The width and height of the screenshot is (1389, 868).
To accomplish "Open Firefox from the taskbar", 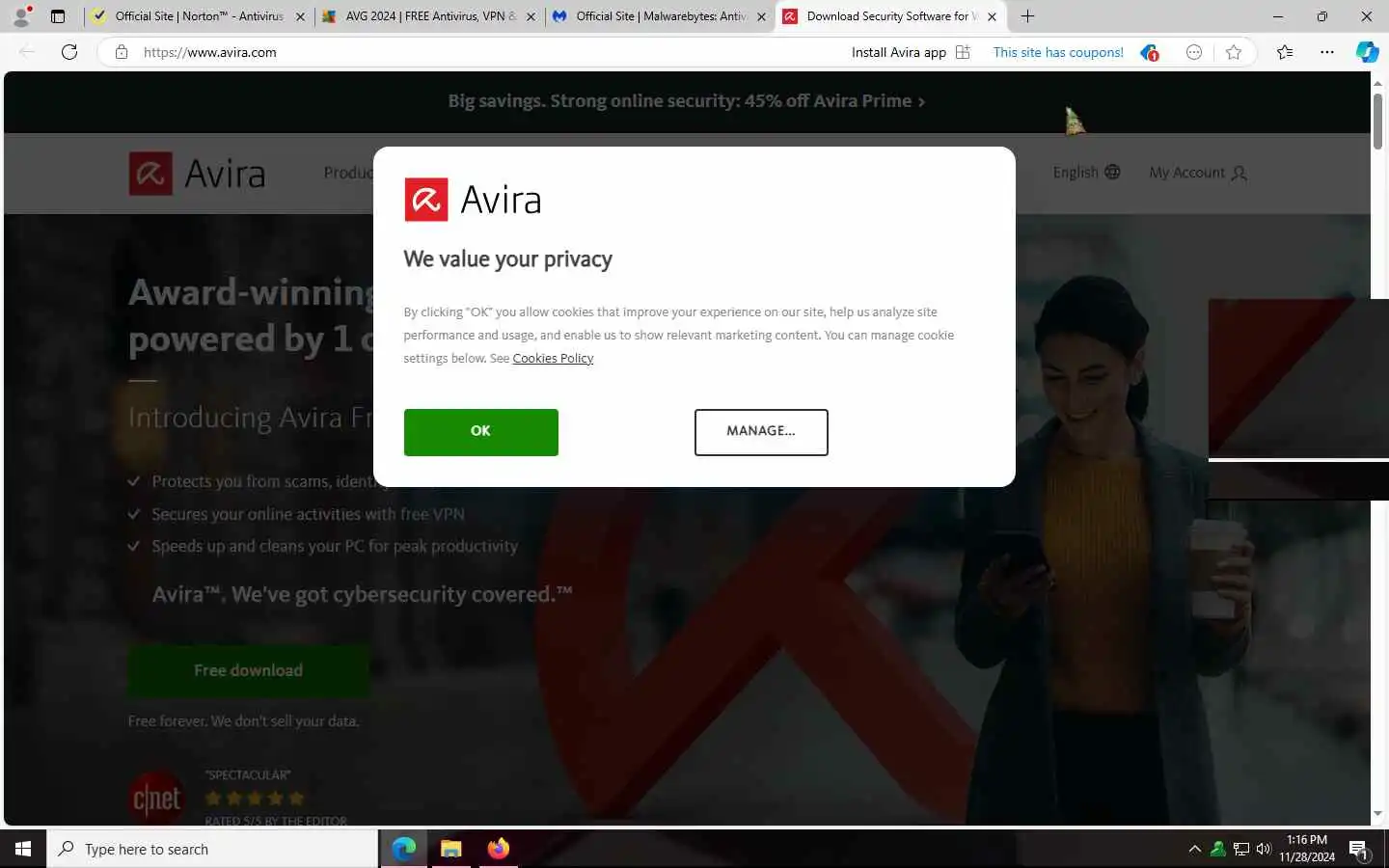I will point(498,849).
